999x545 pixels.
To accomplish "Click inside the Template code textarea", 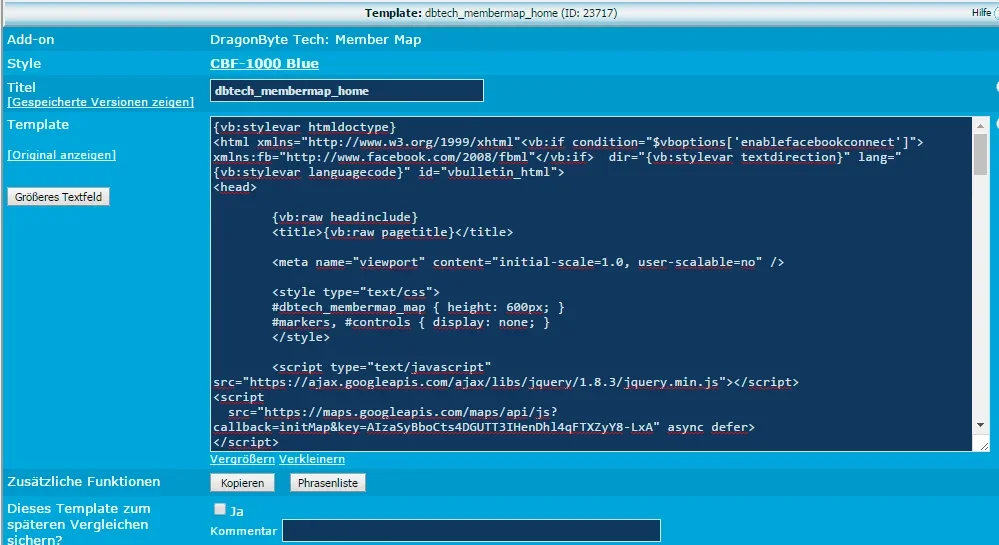I will tap(591, 284).
